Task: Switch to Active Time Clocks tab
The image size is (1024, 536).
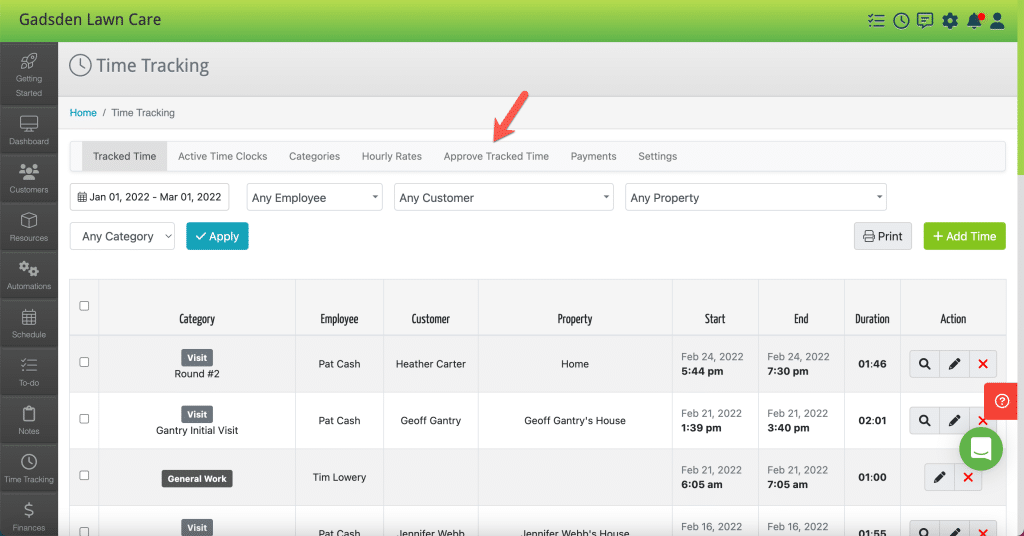Action: tap(223, 157)
